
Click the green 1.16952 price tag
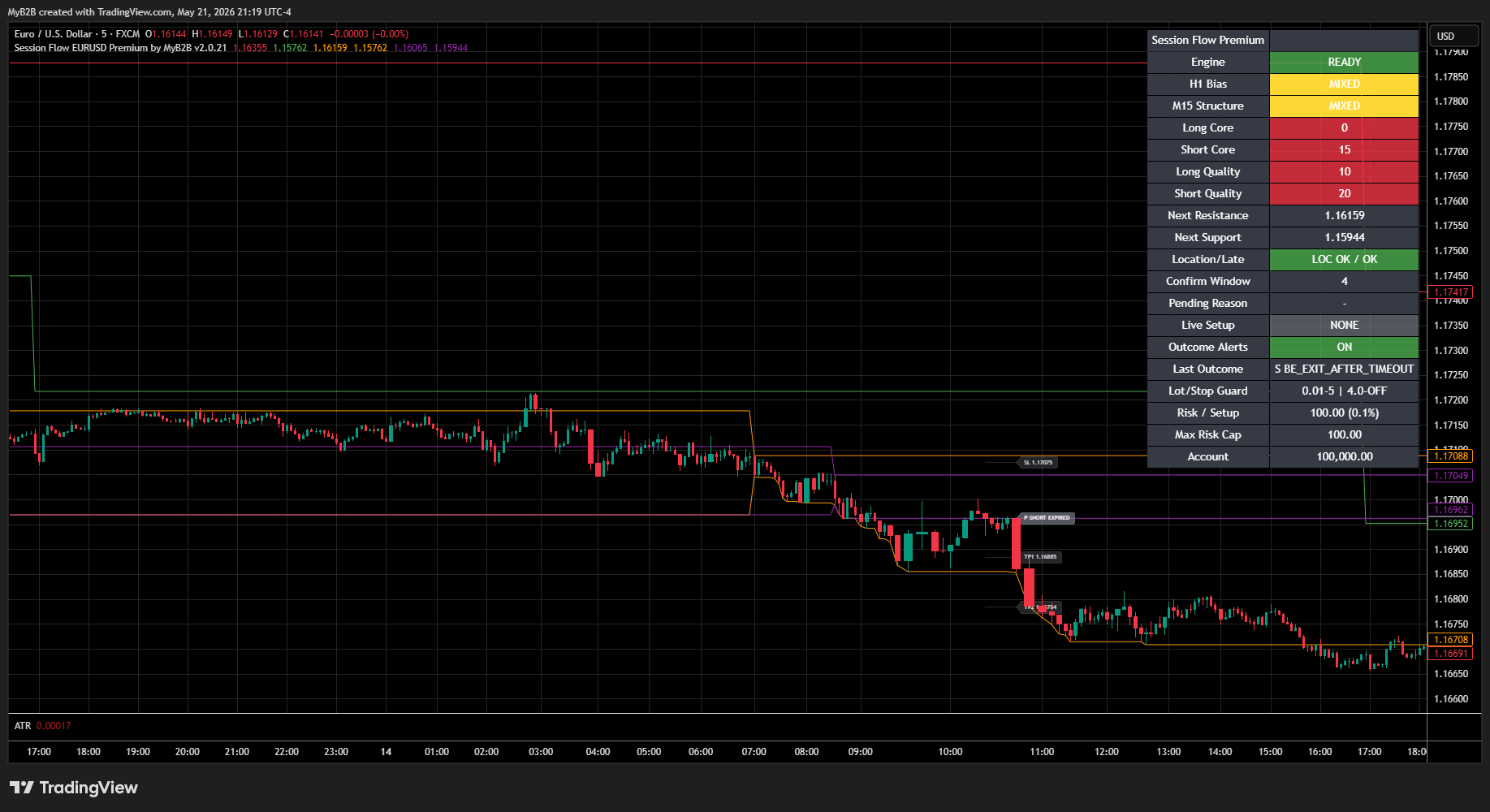(1450, 524)
